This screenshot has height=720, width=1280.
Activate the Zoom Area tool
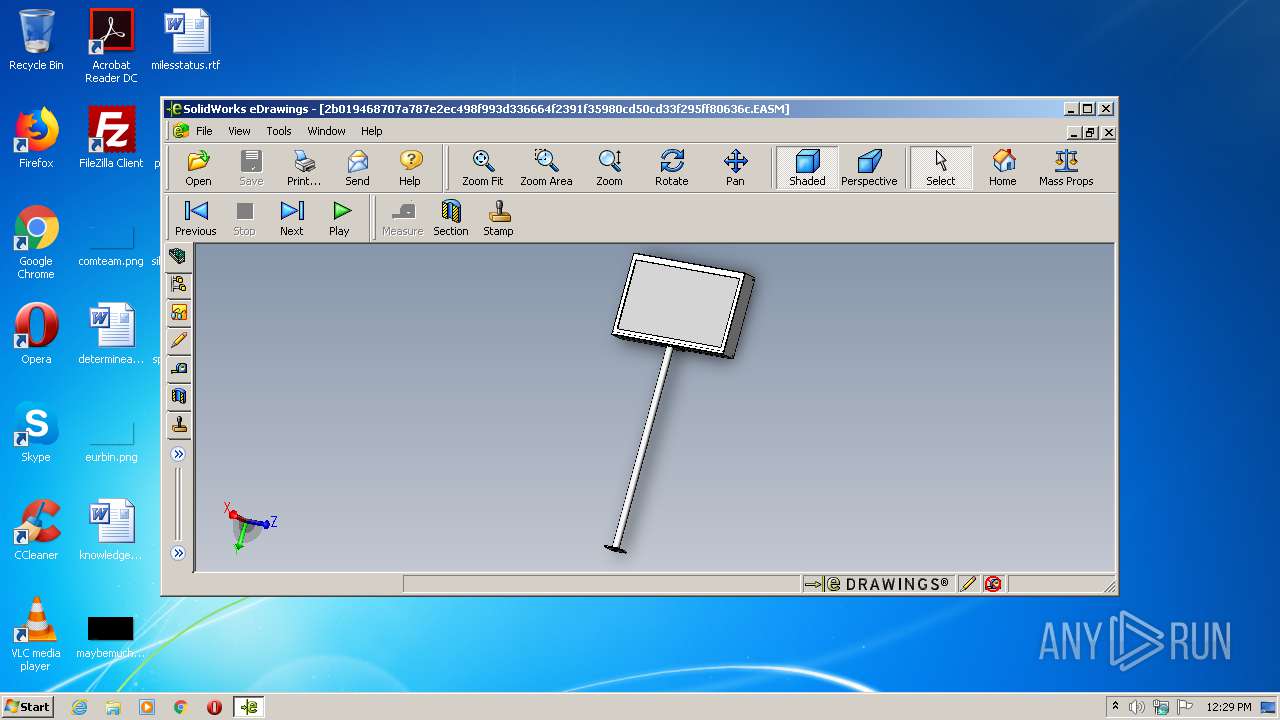546,167
